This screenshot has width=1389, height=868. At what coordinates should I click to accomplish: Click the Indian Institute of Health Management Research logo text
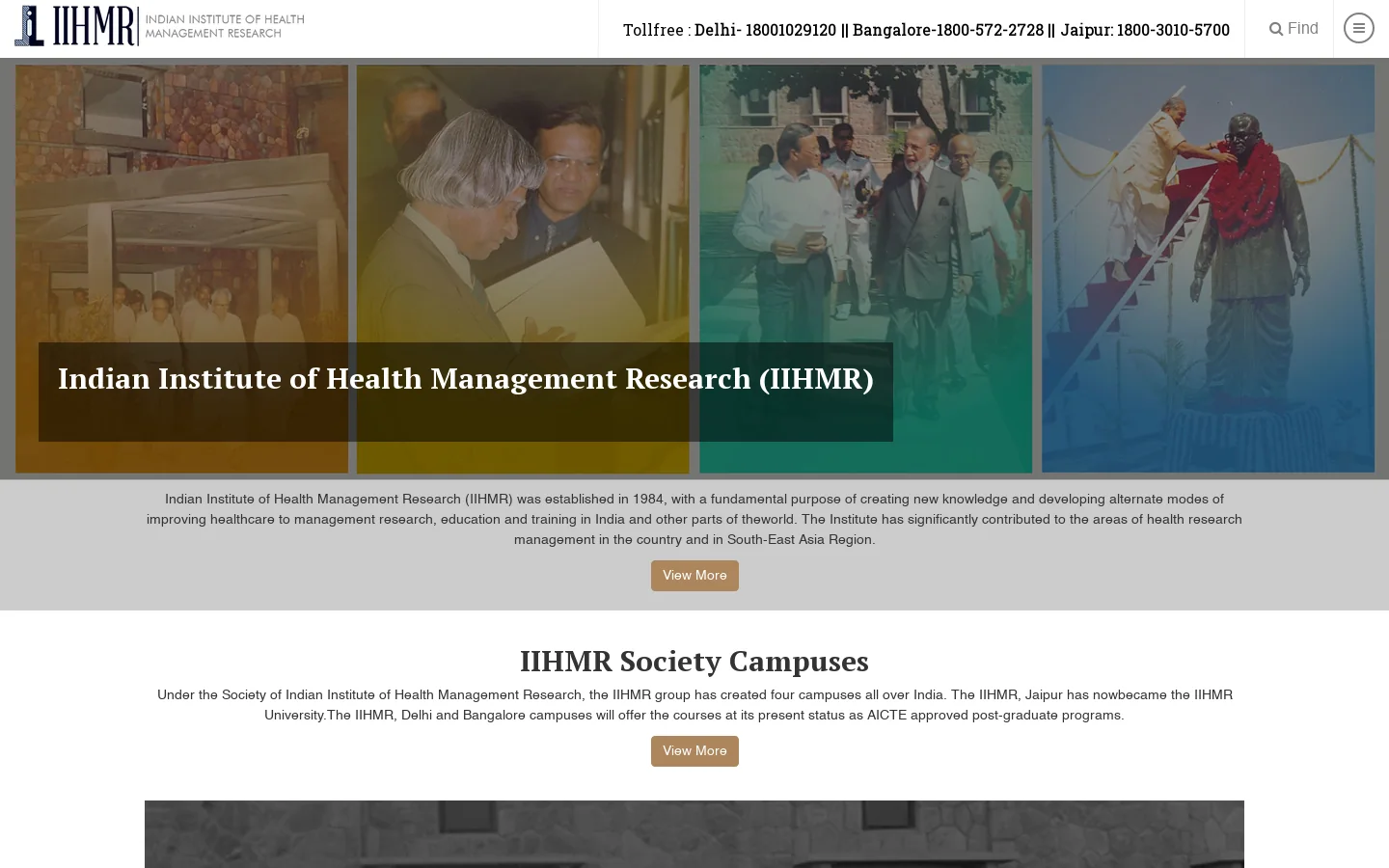point(225,26)
